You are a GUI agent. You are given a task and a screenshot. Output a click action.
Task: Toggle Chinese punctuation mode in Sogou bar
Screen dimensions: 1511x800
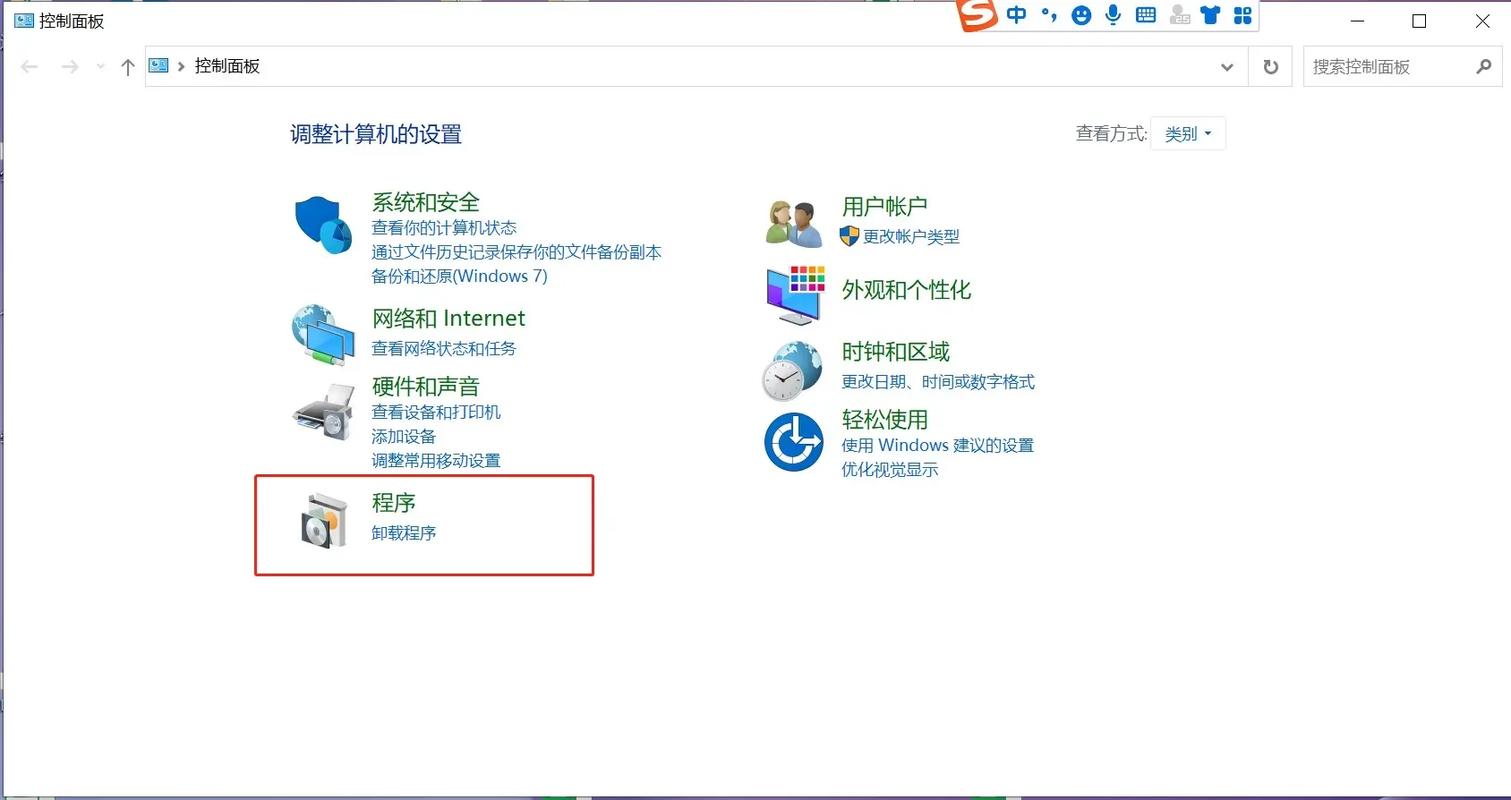(1048, 15)
